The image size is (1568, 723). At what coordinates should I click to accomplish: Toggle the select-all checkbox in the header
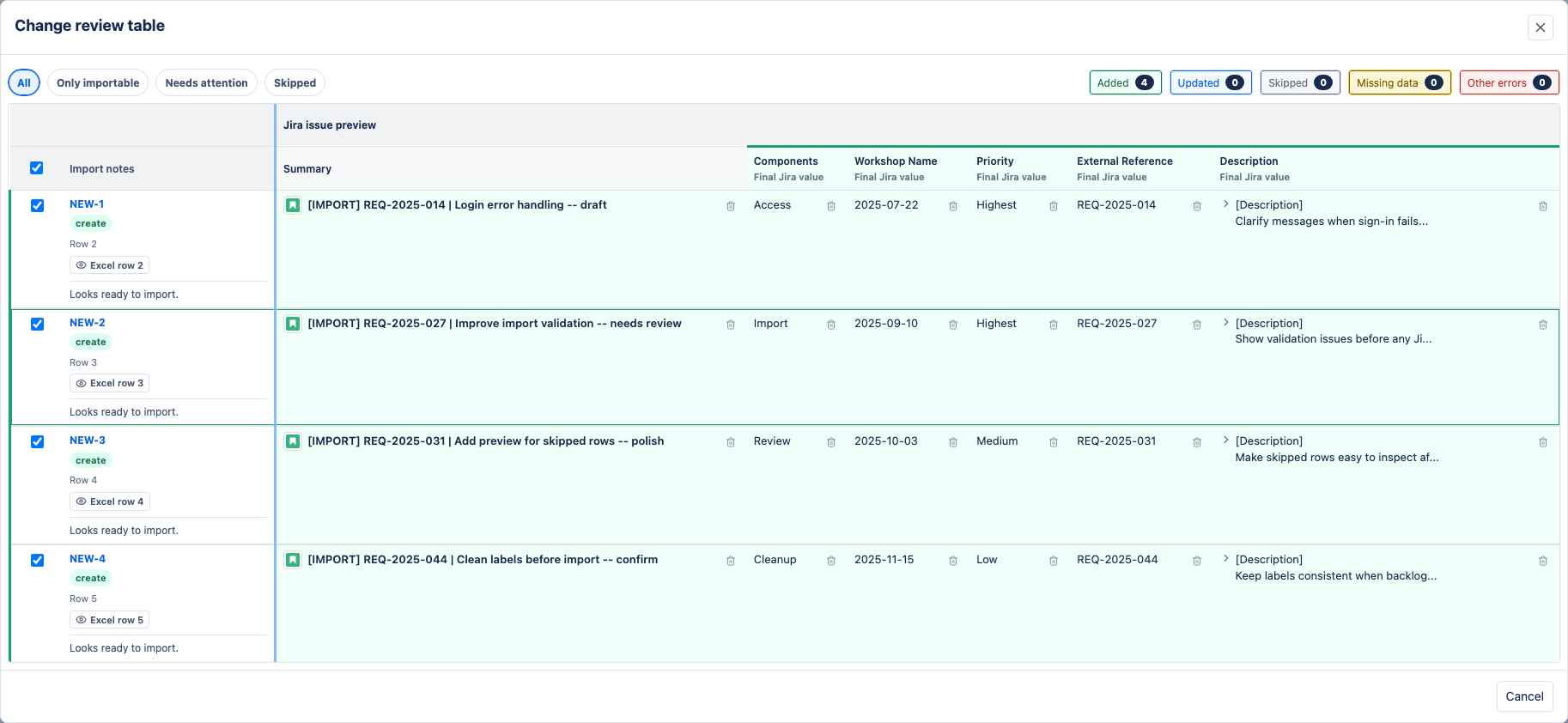click(x=37, y=168)
